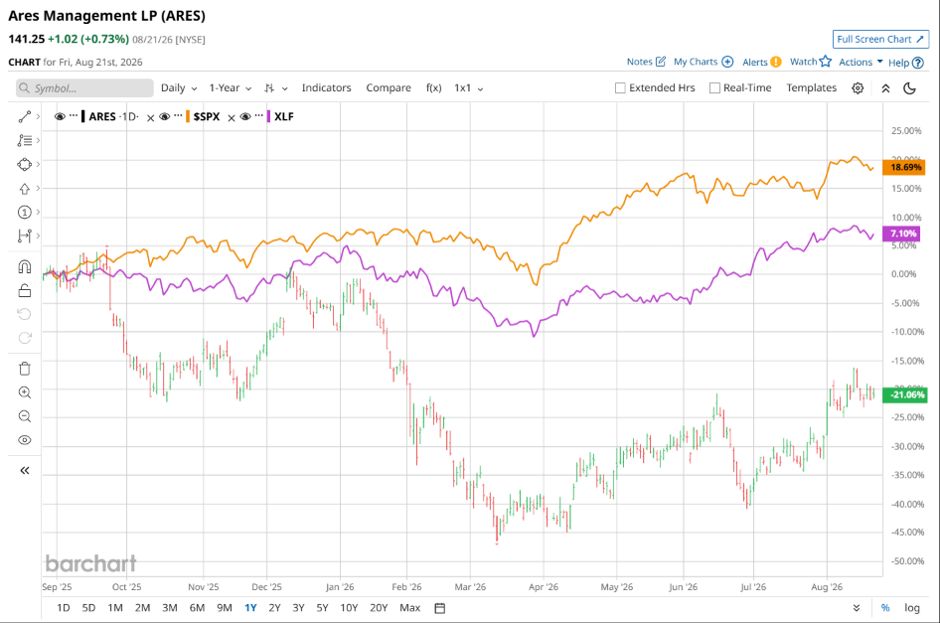The image size is (940, 623).
Task: Toggle hide all drawings eye in sidebar
Action: pos(25,440)
